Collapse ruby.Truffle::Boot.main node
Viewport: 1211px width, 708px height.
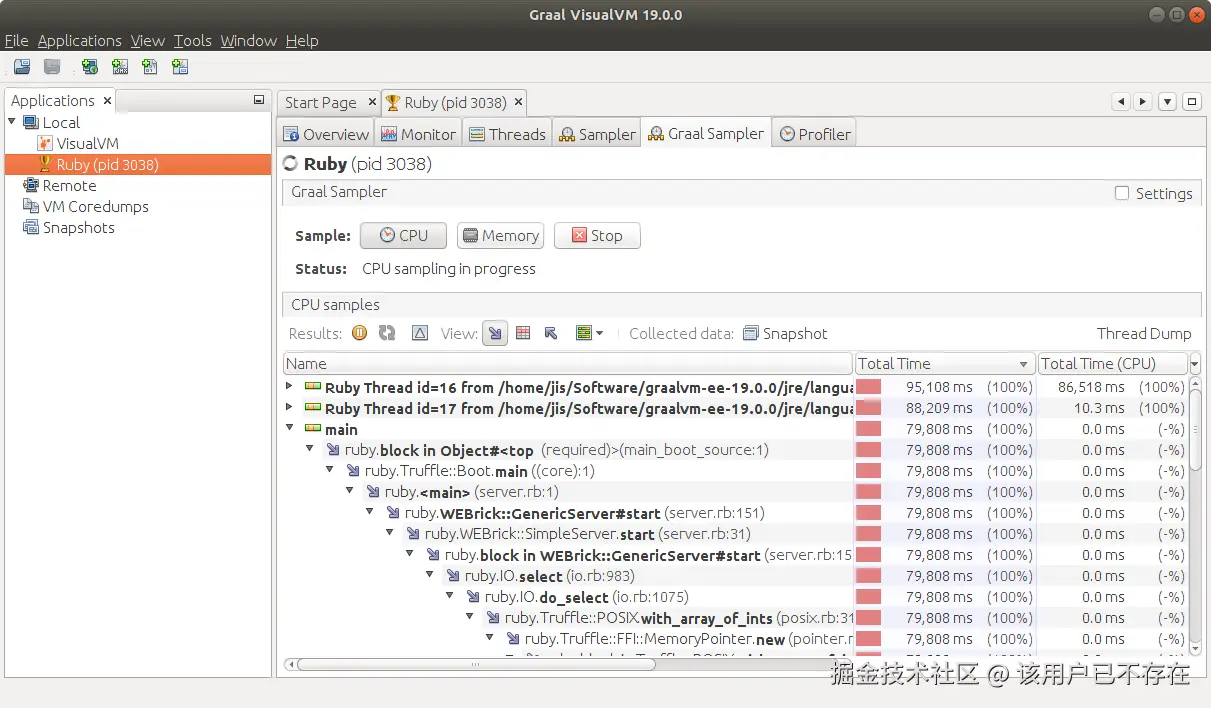pos(330,470)
